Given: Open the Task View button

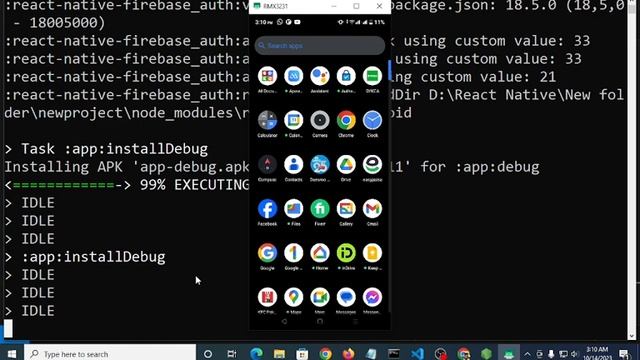Looking at the screenshot, I should 232,353.
